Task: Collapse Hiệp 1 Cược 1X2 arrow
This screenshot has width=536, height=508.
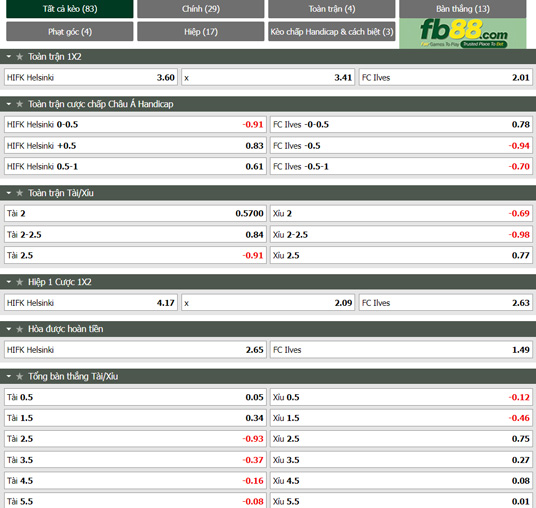Action: (x=9, y=282)
